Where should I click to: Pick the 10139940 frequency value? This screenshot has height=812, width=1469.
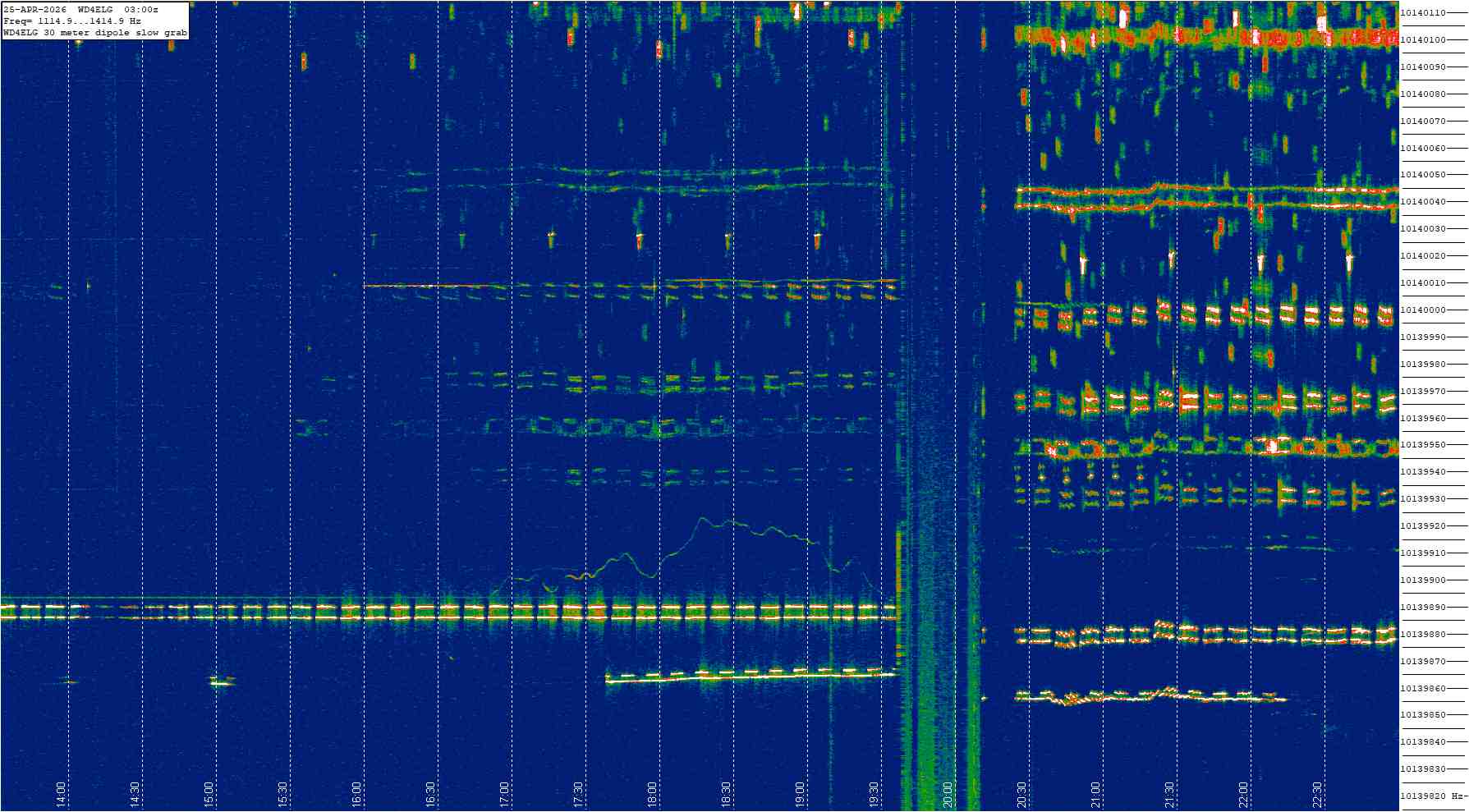[x=1423, y=472]
